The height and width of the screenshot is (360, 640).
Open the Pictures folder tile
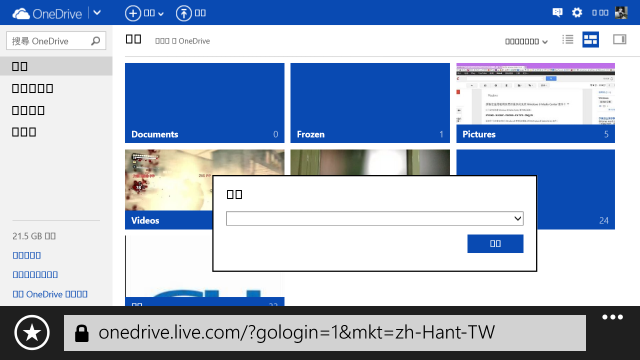point(536,103)
